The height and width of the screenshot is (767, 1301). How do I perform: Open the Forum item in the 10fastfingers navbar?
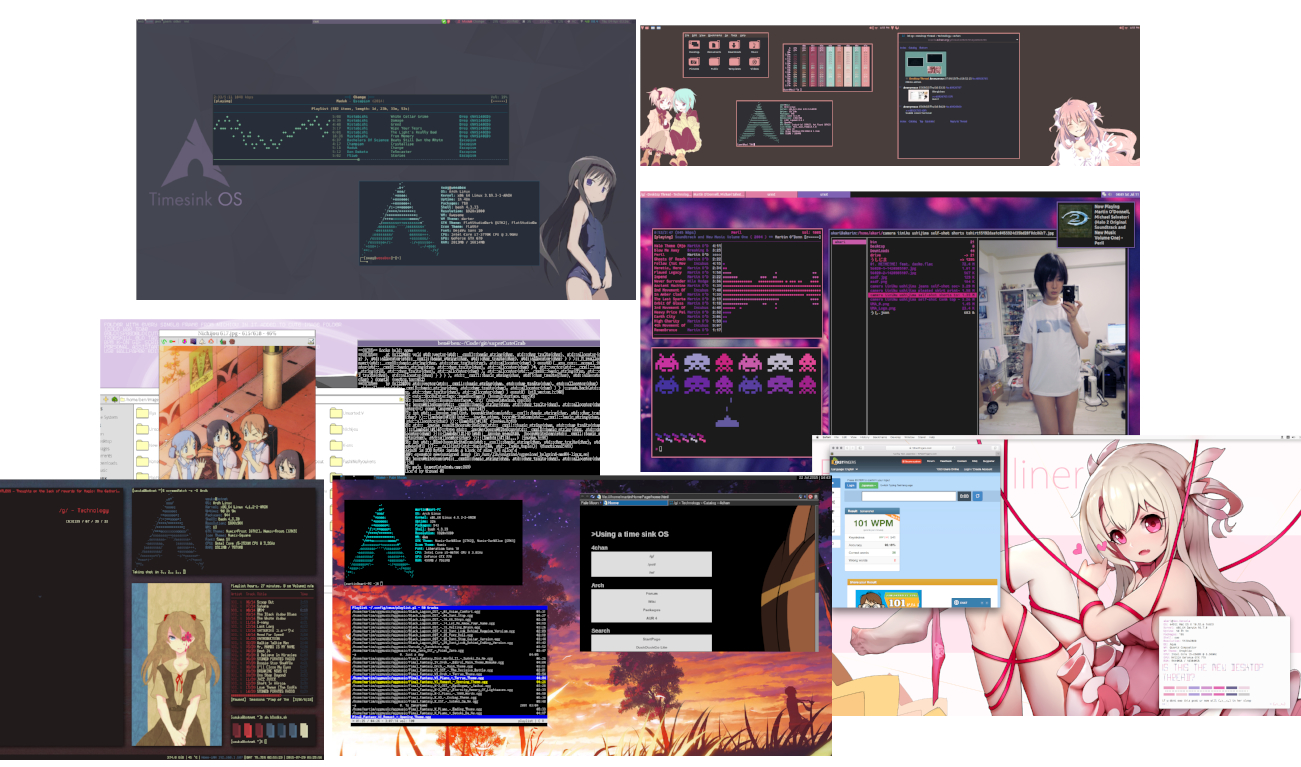point(931,461)
